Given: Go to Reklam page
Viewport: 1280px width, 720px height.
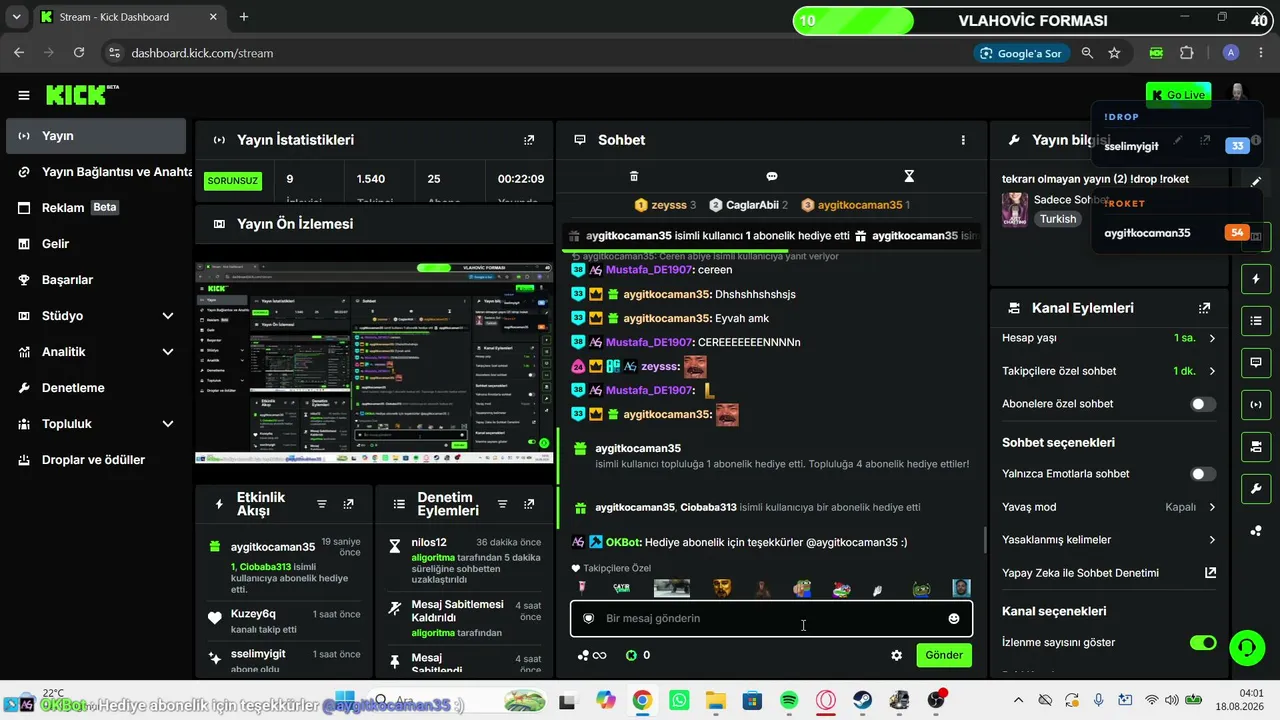Looking at the screenshot, I should pyautogui.click(x=96, y=208).
